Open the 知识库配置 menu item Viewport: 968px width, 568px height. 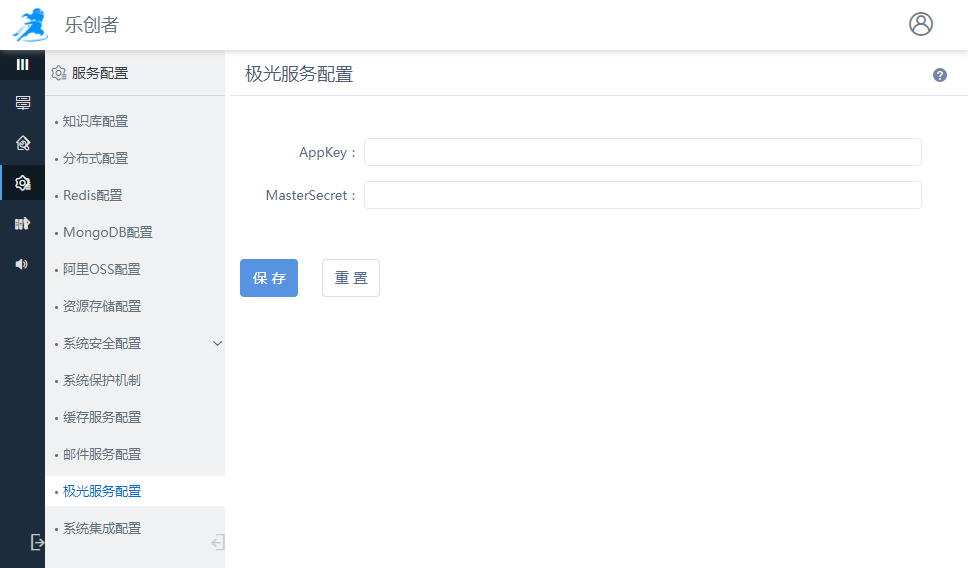[x=95, y=121]
